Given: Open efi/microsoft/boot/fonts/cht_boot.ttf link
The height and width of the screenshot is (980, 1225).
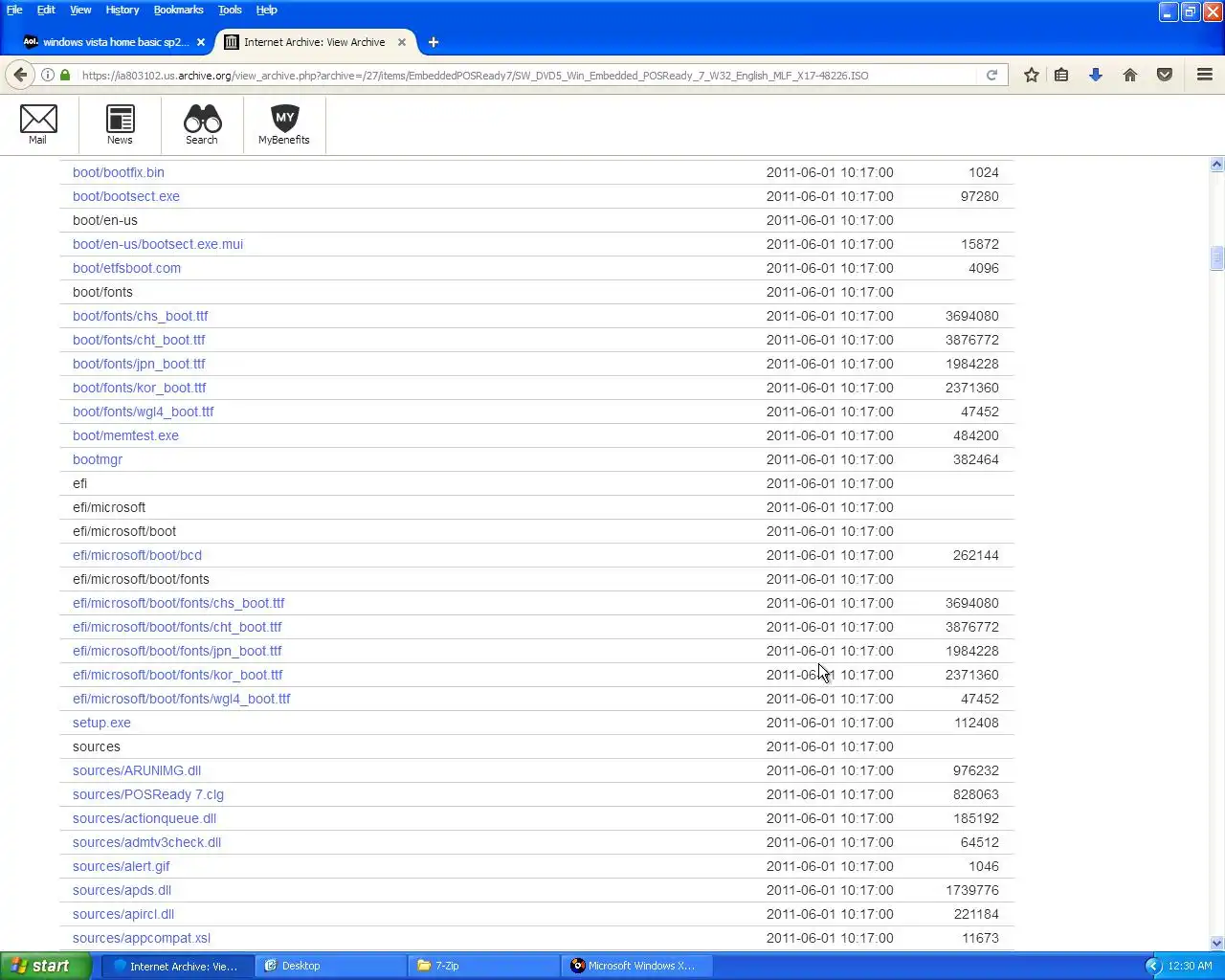Looking at the screenshot, I should [x=177, y=627].
